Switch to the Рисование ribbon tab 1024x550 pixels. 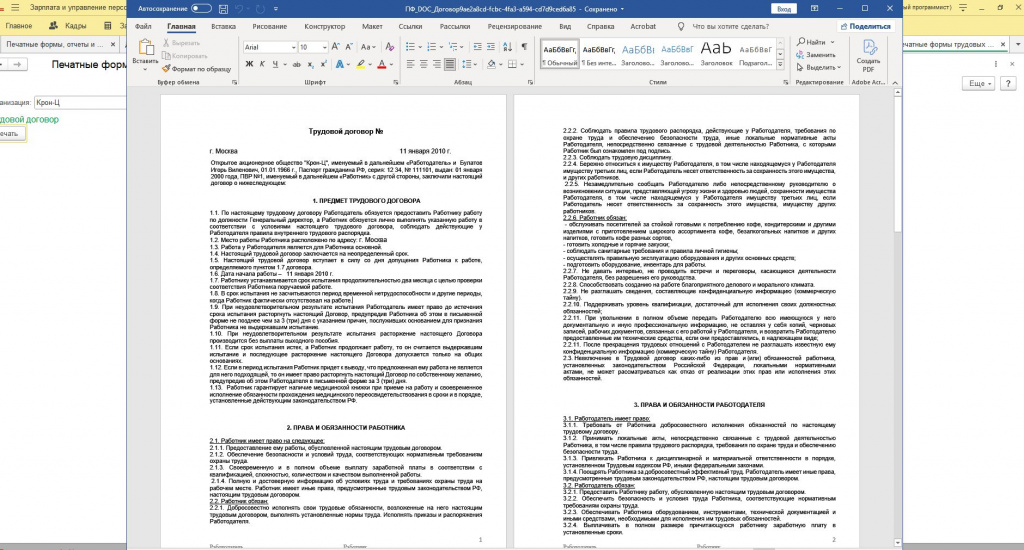pyautogui.click(x=270, y=27)
